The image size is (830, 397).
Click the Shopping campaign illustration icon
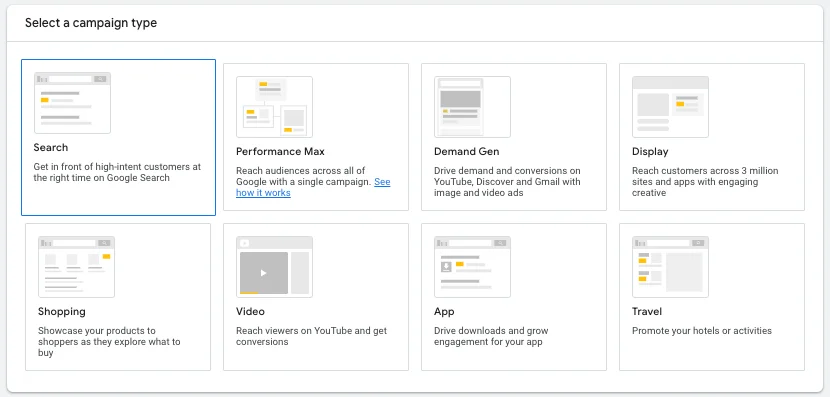coord(76,267)
